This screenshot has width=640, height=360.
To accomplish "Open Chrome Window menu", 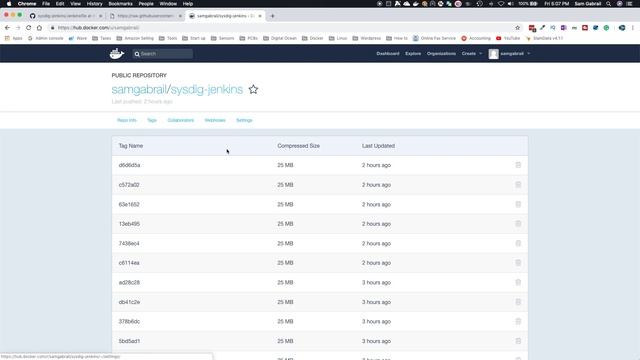I will tap(168, 4).
